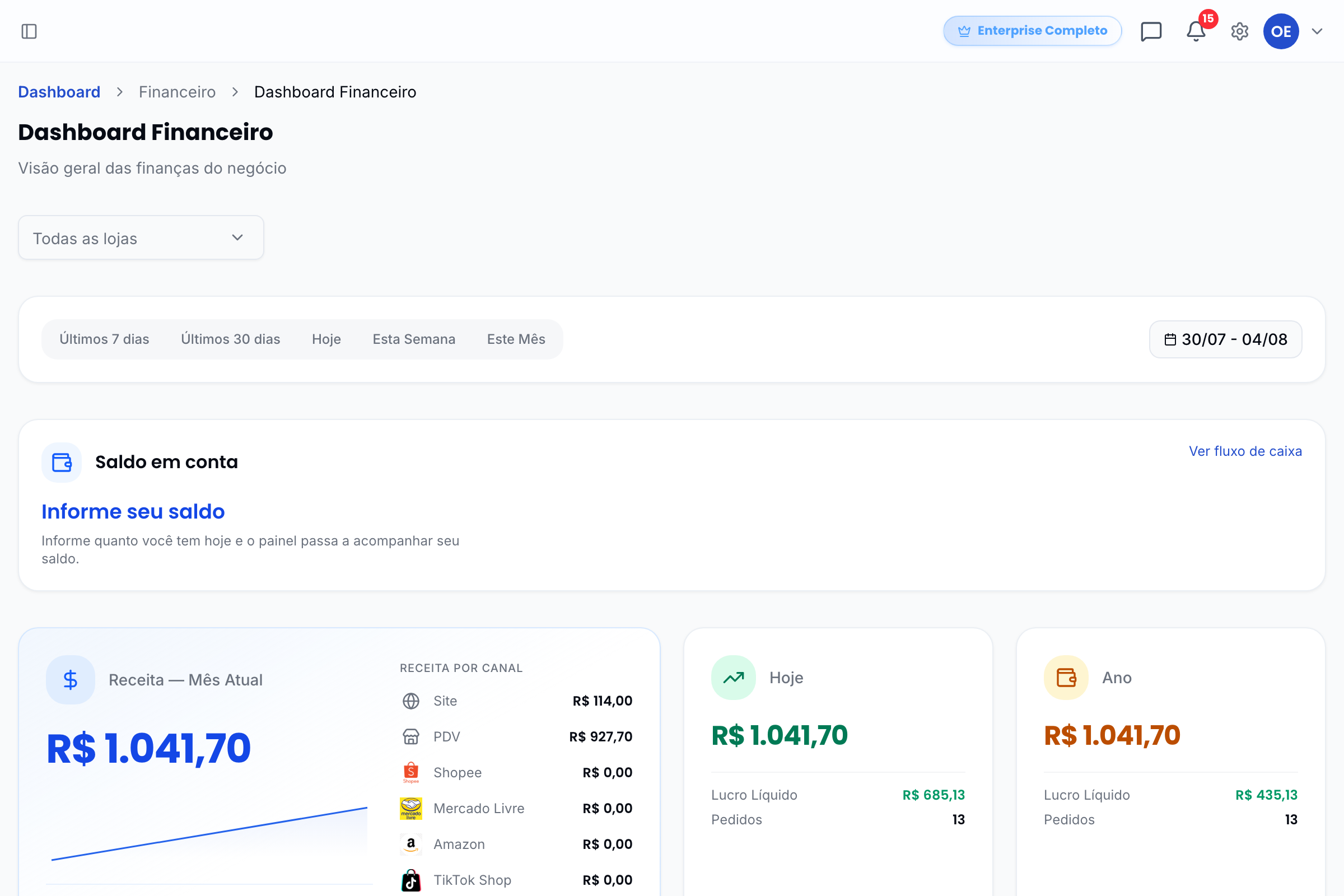Click the Receita — Mês Atual label
Screen dimensions: 1344x896
186,680
